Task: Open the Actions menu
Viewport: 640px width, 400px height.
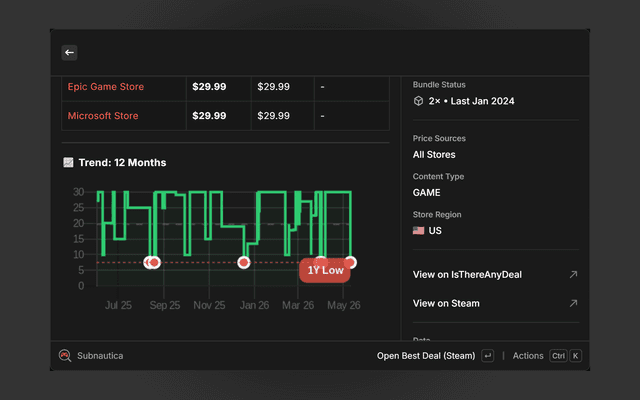Action: click(x=528, y=356)
